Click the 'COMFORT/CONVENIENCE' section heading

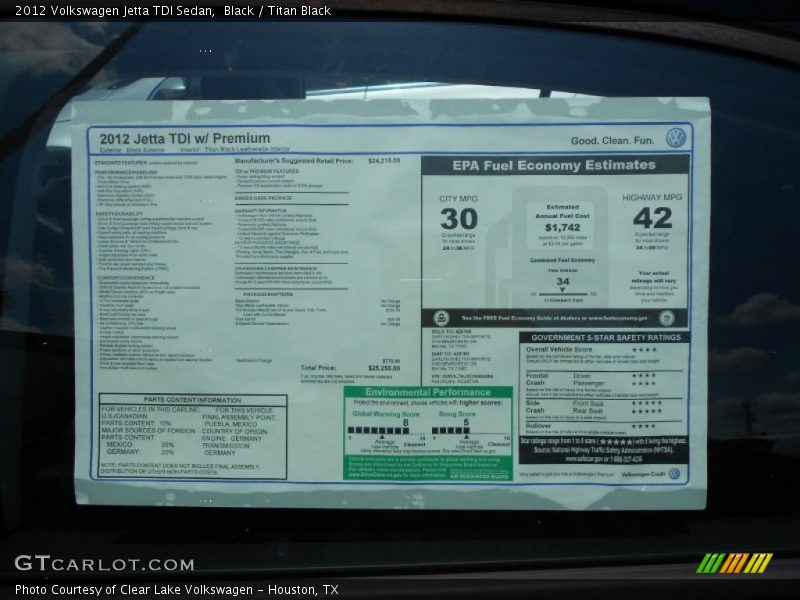click(126, 278)
